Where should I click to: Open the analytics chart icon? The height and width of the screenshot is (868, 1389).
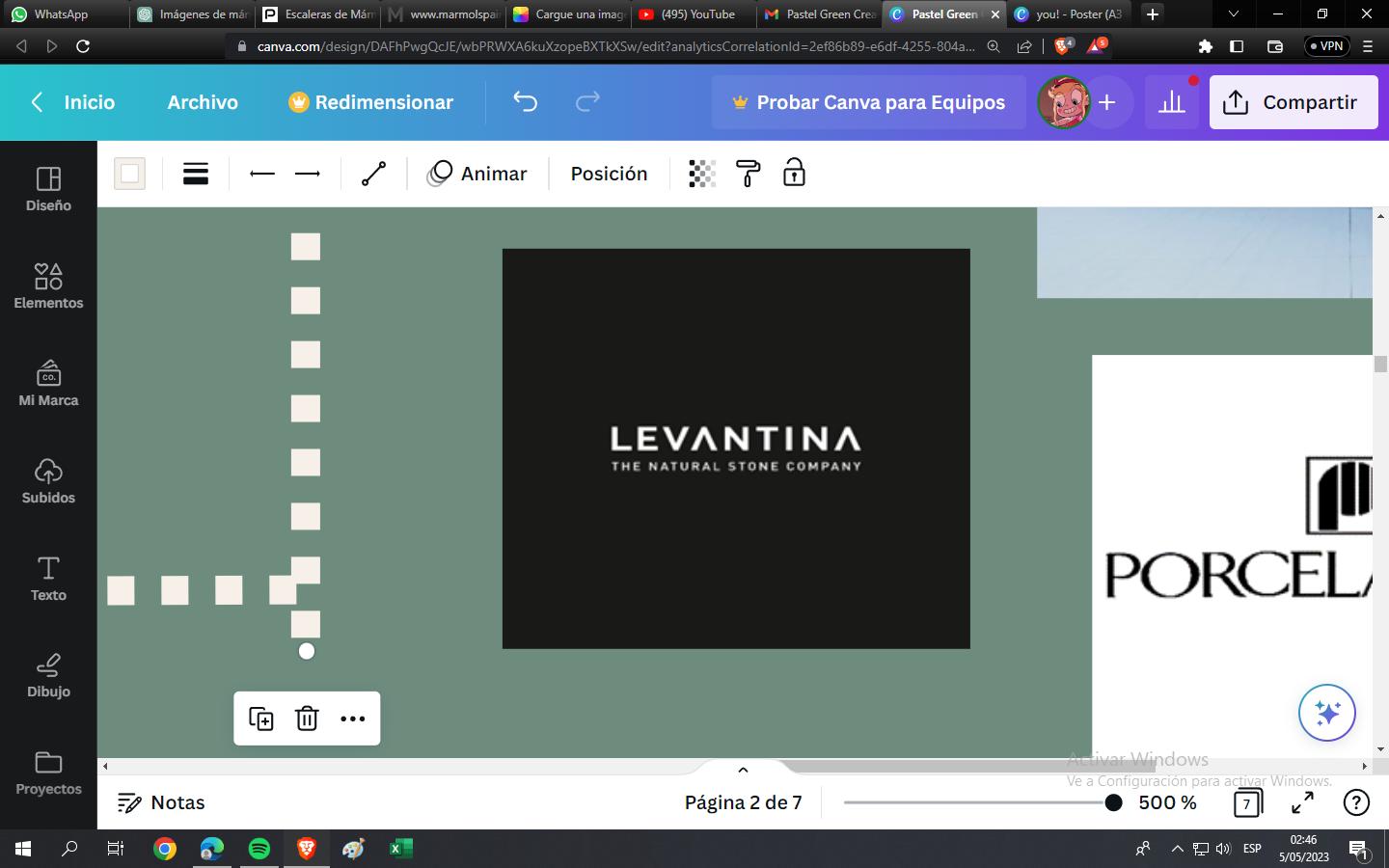pyautogui.click(x=1172, y=102)
